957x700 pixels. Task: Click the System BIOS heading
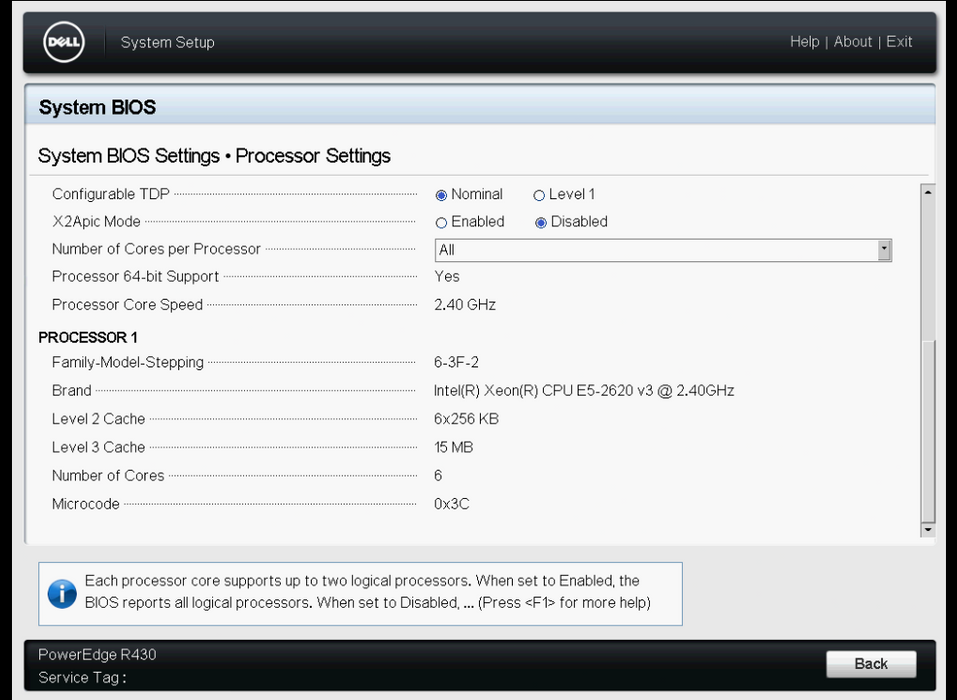point(97,107)
